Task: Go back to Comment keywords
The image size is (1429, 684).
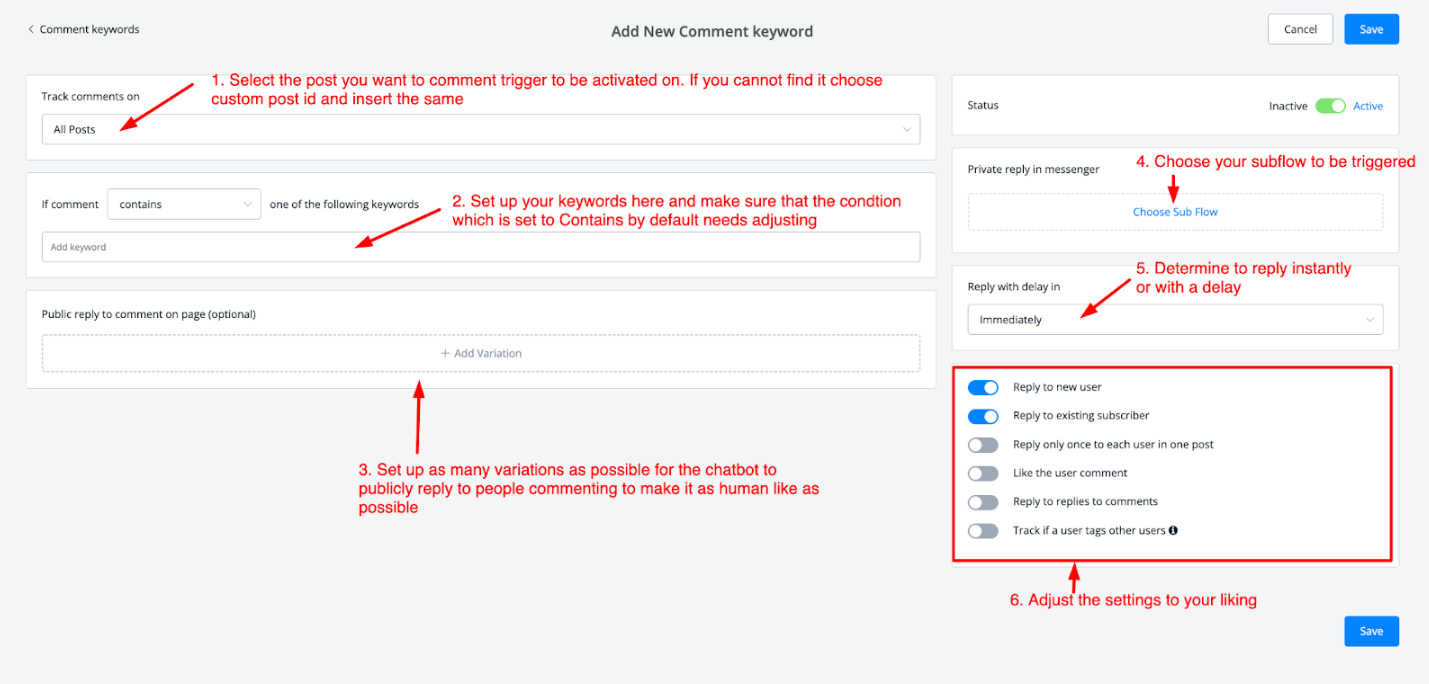Action: tap(89, 30)
